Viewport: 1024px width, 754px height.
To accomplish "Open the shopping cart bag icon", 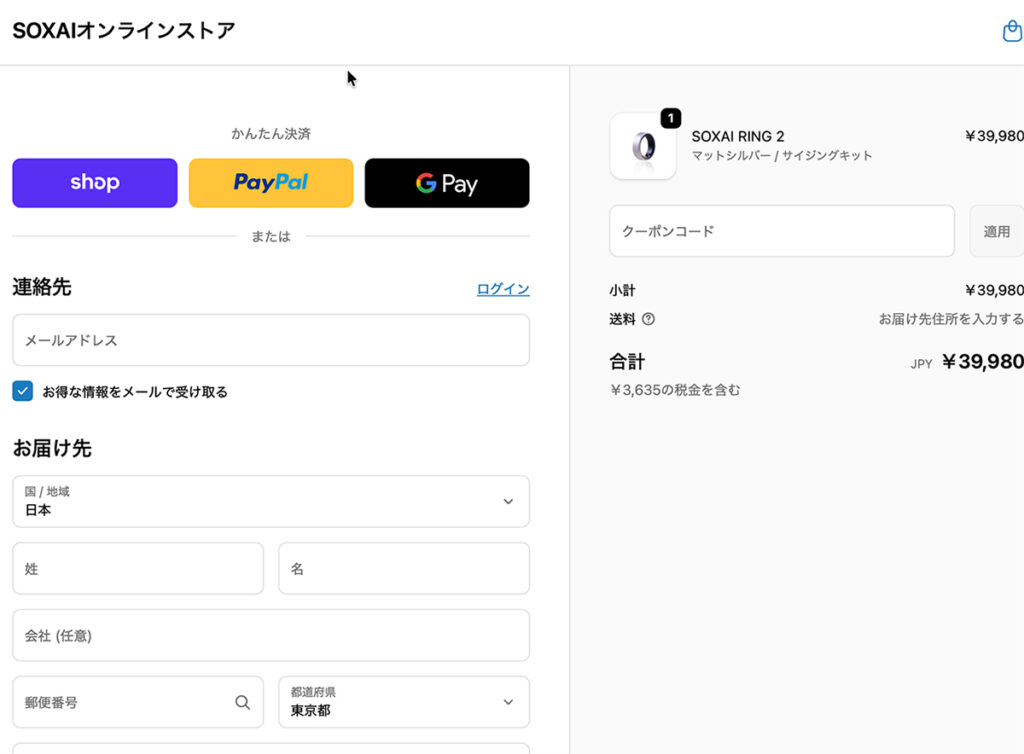I will point(1011,32).
